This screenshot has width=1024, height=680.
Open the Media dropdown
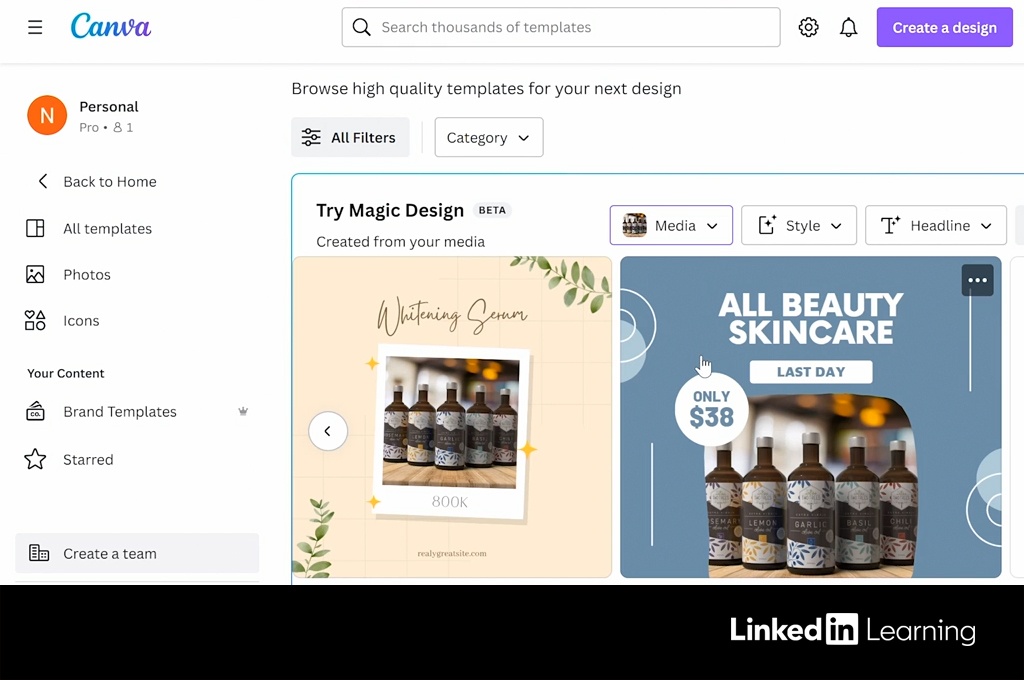tap(671, 226)
